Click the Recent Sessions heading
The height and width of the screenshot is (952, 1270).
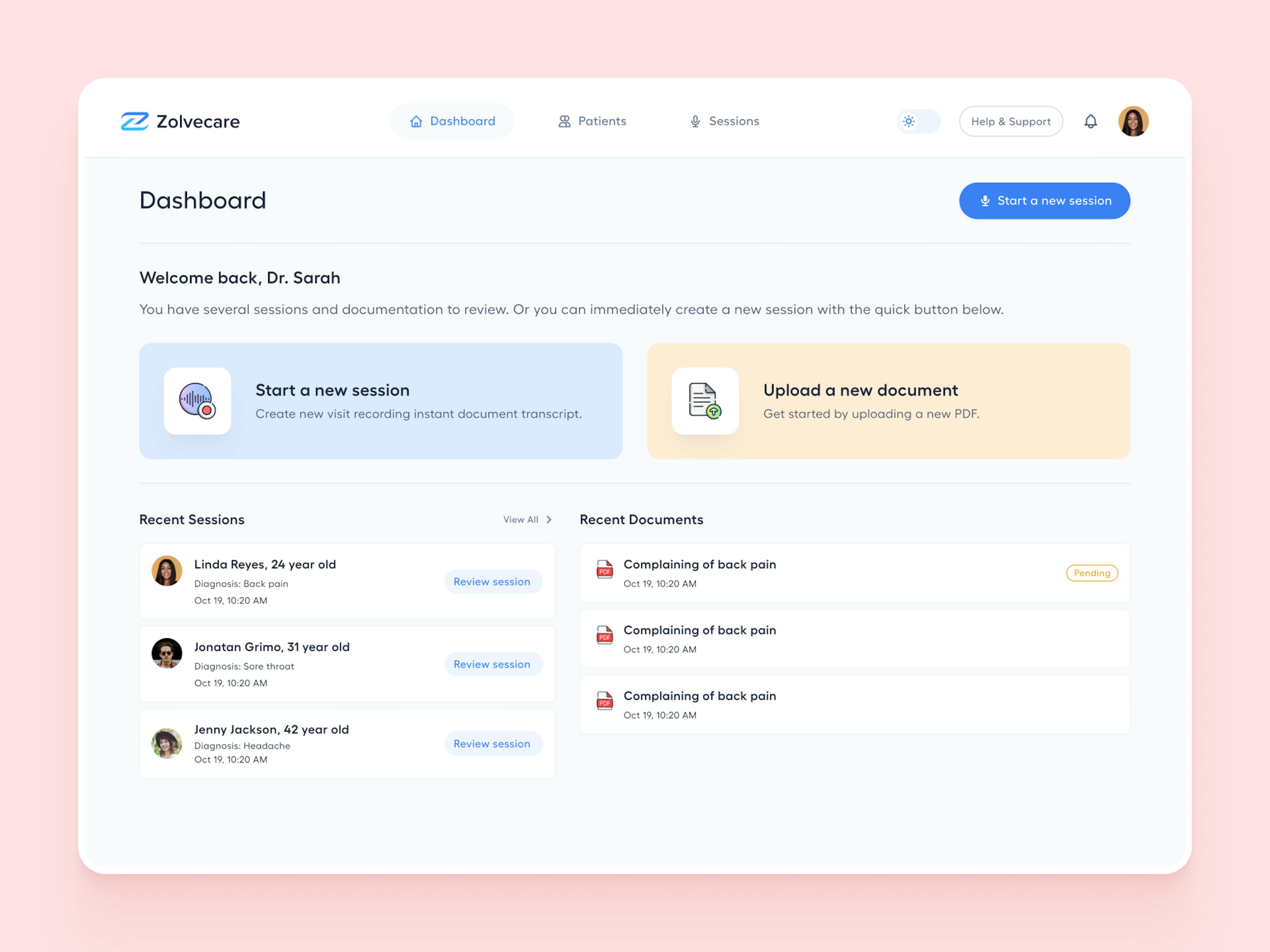(192, 519)
